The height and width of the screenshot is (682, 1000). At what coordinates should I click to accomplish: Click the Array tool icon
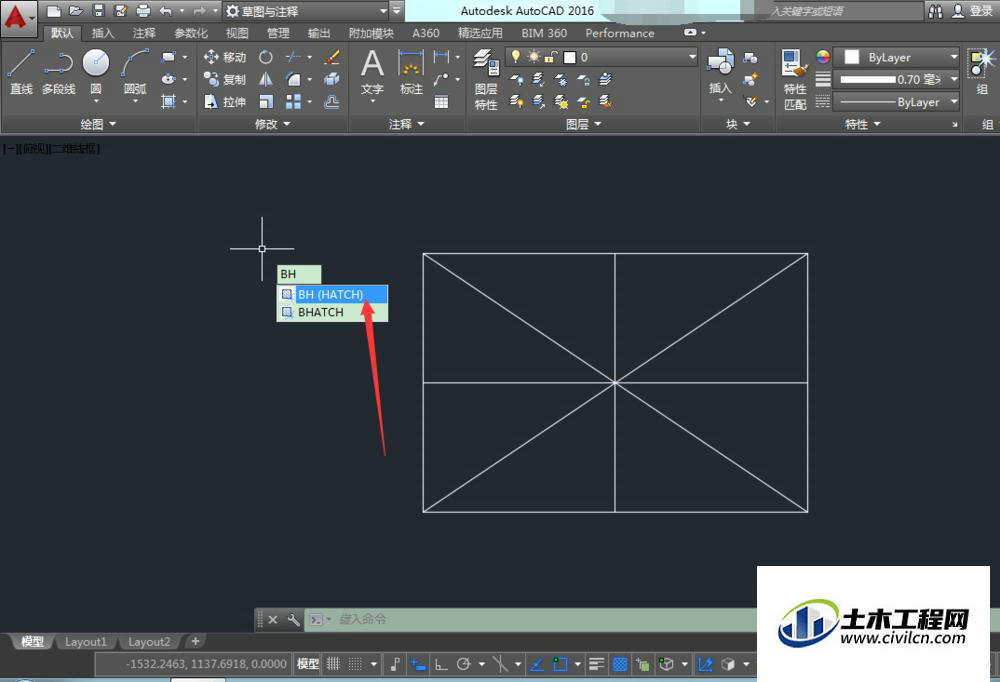click(293, 102)
